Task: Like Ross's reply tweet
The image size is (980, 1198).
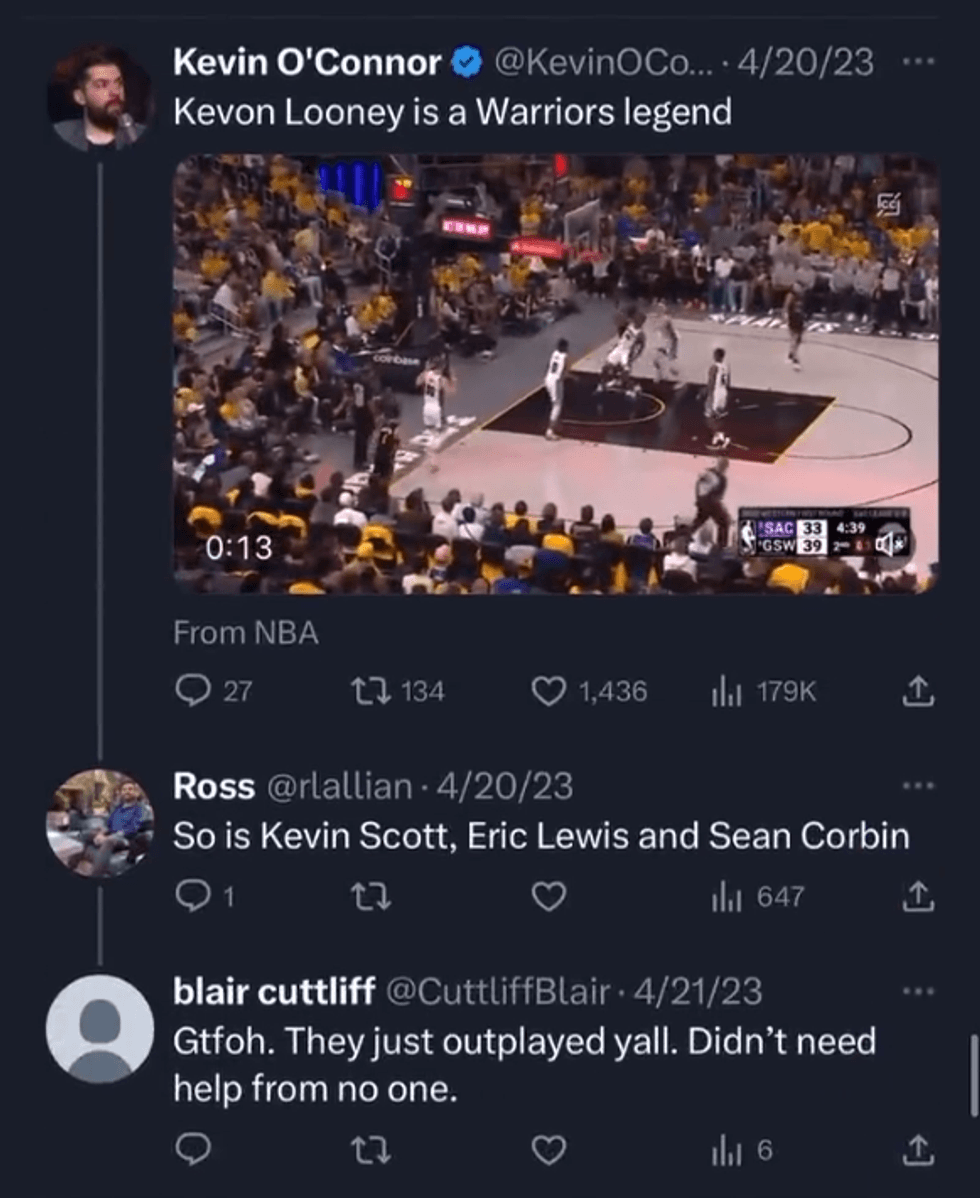Action: [547, 897]
